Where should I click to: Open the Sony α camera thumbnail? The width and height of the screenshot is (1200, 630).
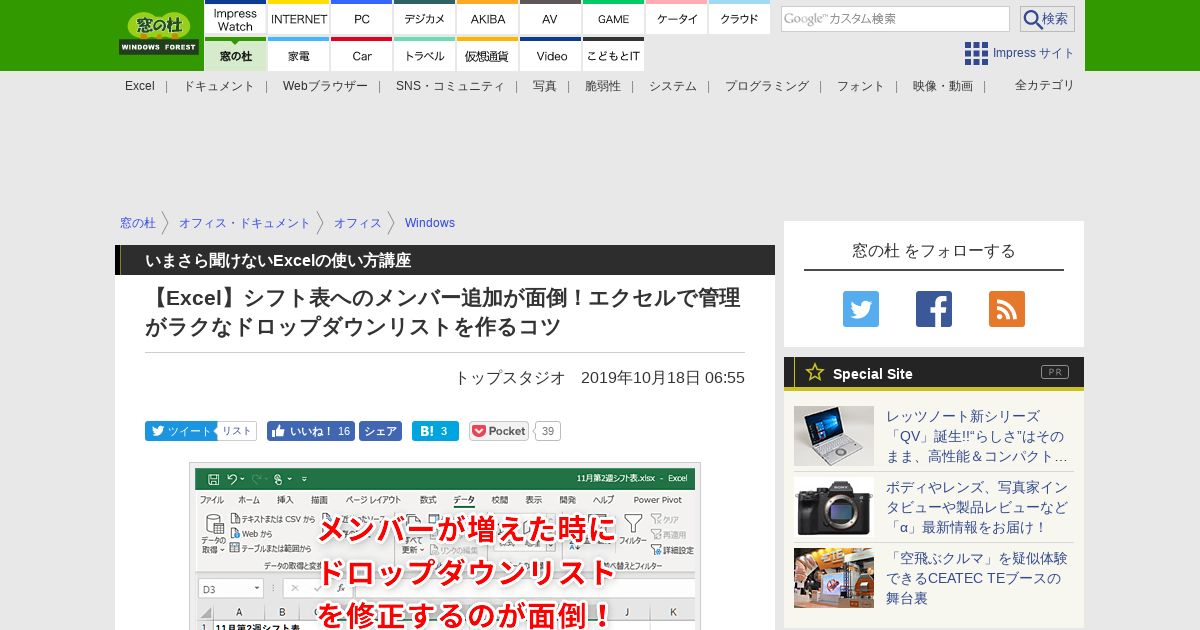(834, 507)
